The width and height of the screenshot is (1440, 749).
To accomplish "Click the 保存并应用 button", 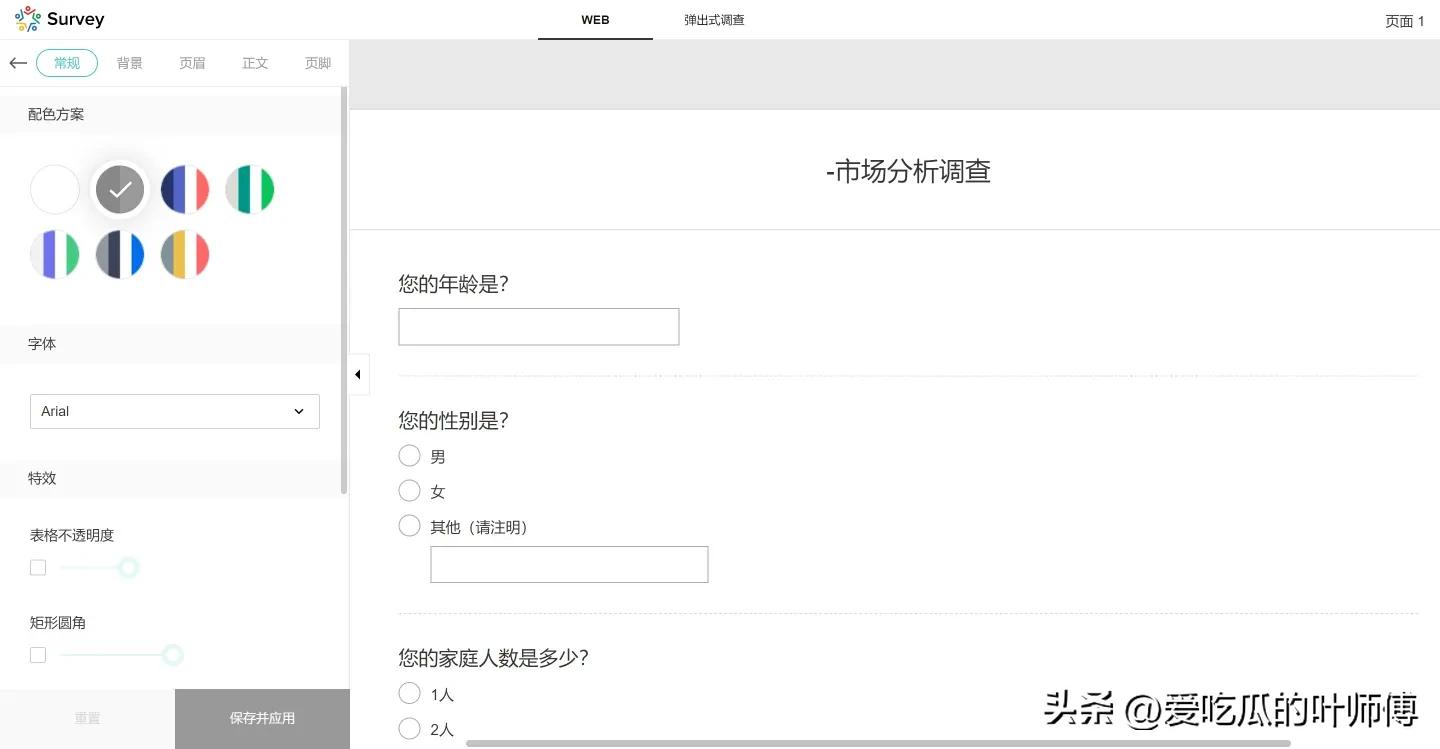I will (x=262, y=718).
